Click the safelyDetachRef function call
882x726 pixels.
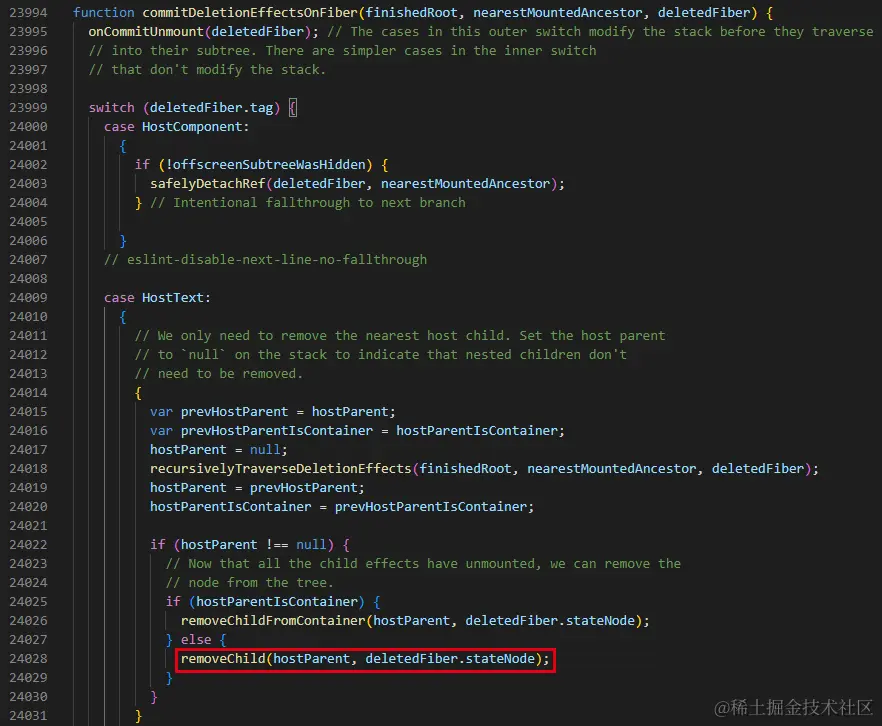207,183
